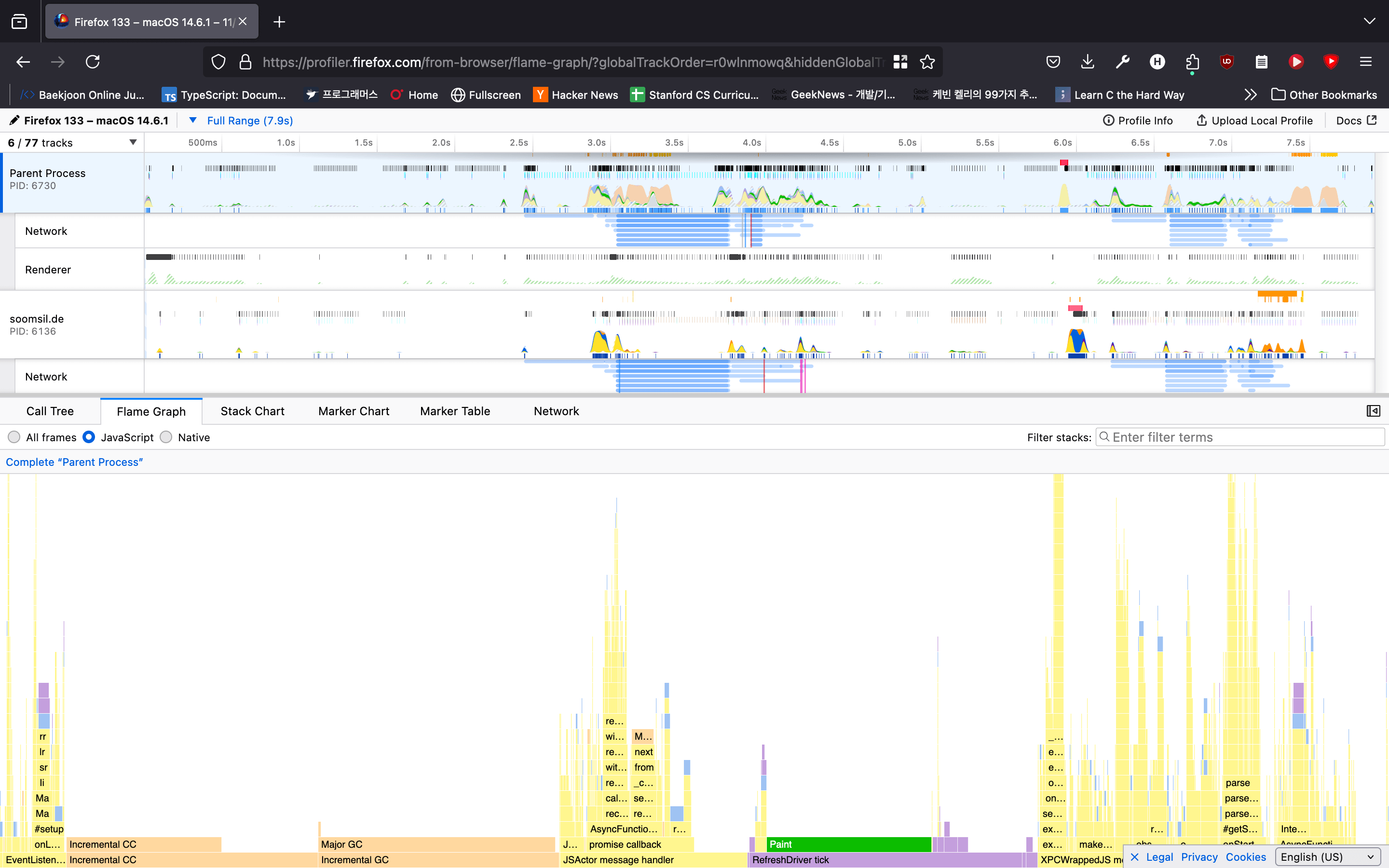Select green Paint flame block
Screen dimensions: 1389x868
click(x=848, y=844)
